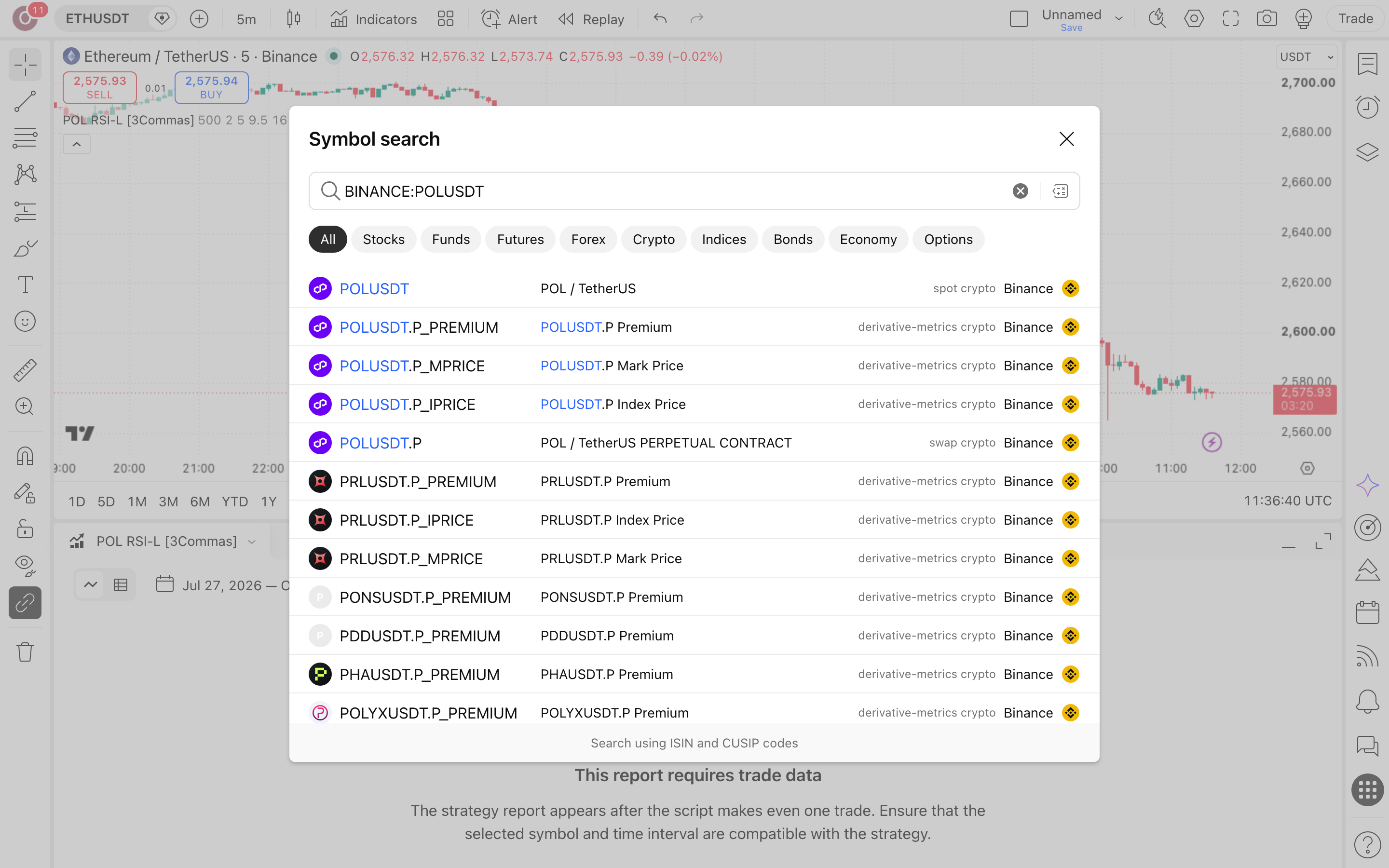The height and width of the screenshot is (868, 1389).
Task: Toggle magnet mode in left toolbar
Action: (x=25, y=456)
